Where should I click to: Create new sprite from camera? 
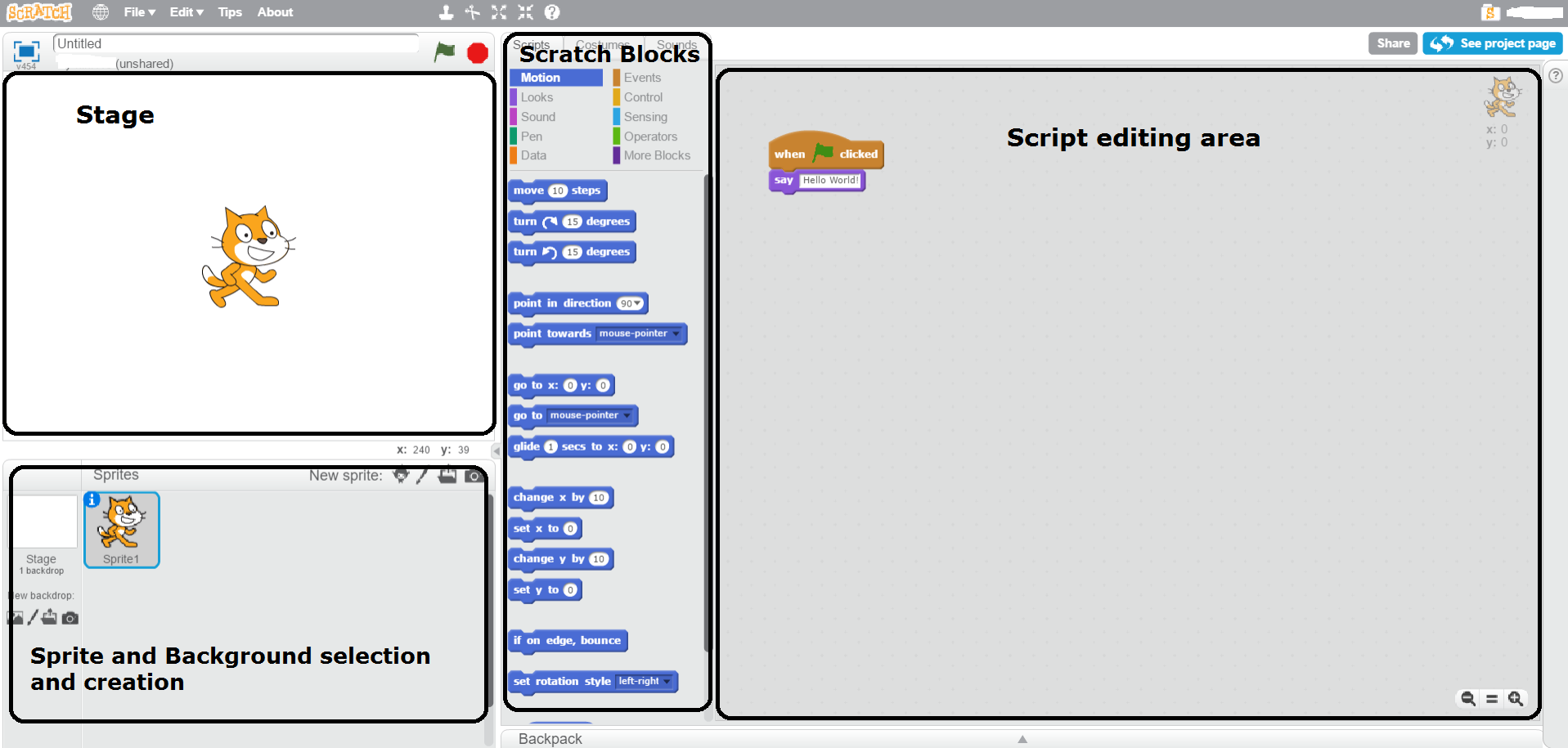[474, 476]
